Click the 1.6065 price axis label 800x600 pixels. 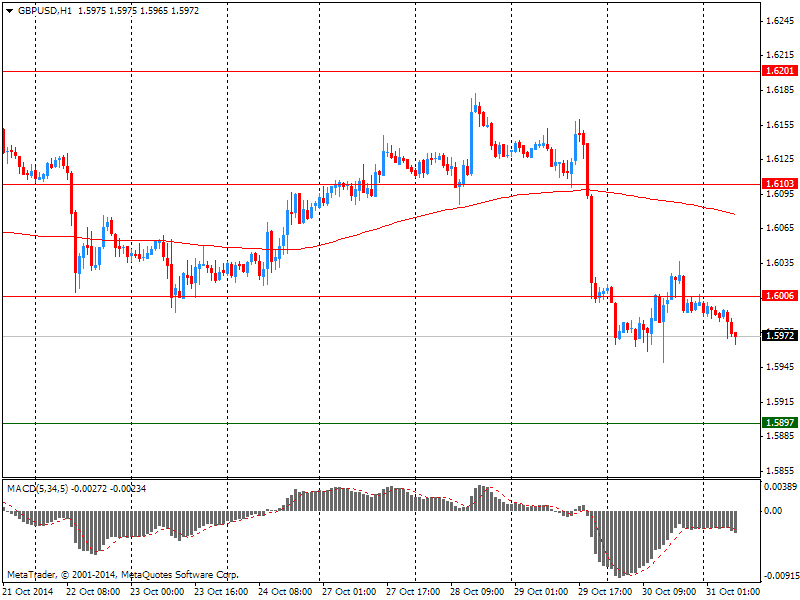coord(780,228)
